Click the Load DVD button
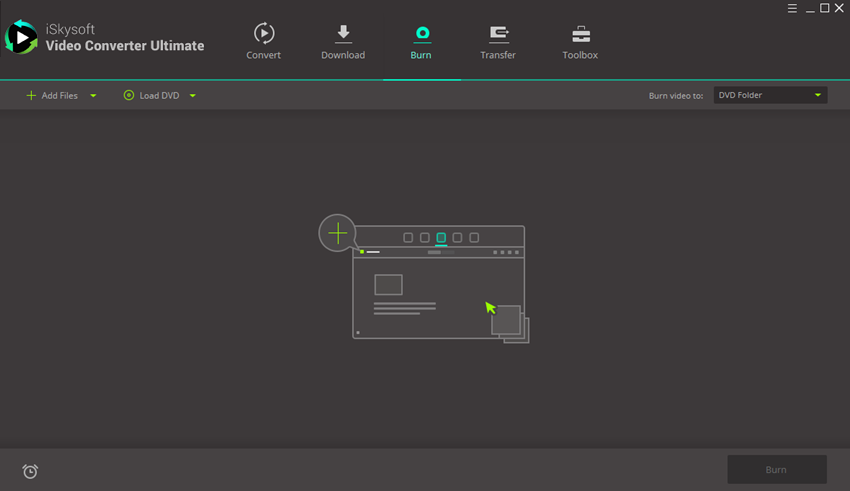 click(151, 96)
